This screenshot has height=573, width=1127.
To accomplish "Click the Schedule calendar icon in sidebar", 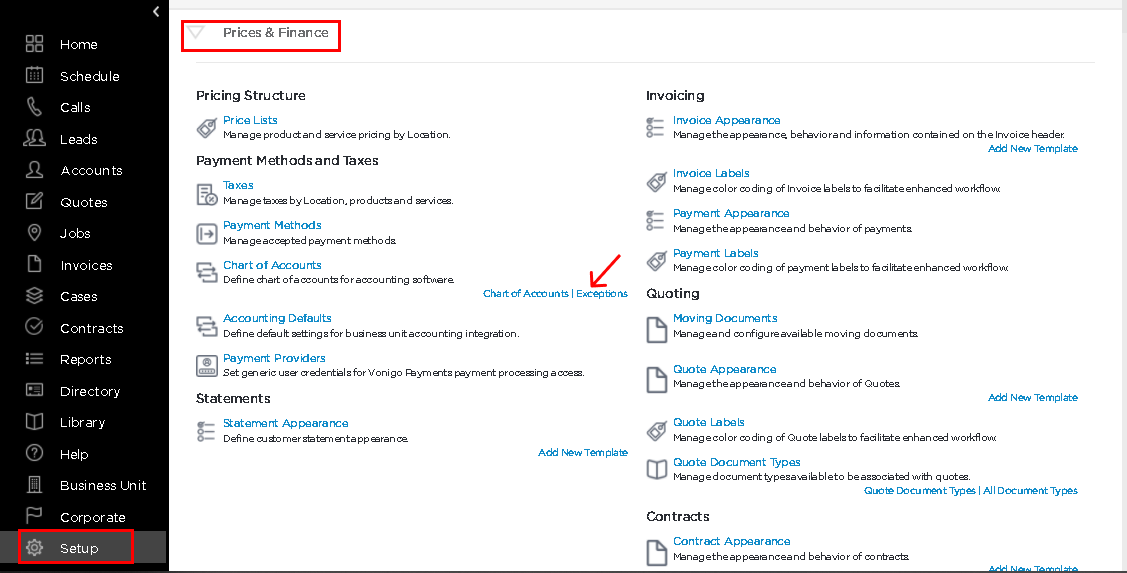I will [34, 75].
